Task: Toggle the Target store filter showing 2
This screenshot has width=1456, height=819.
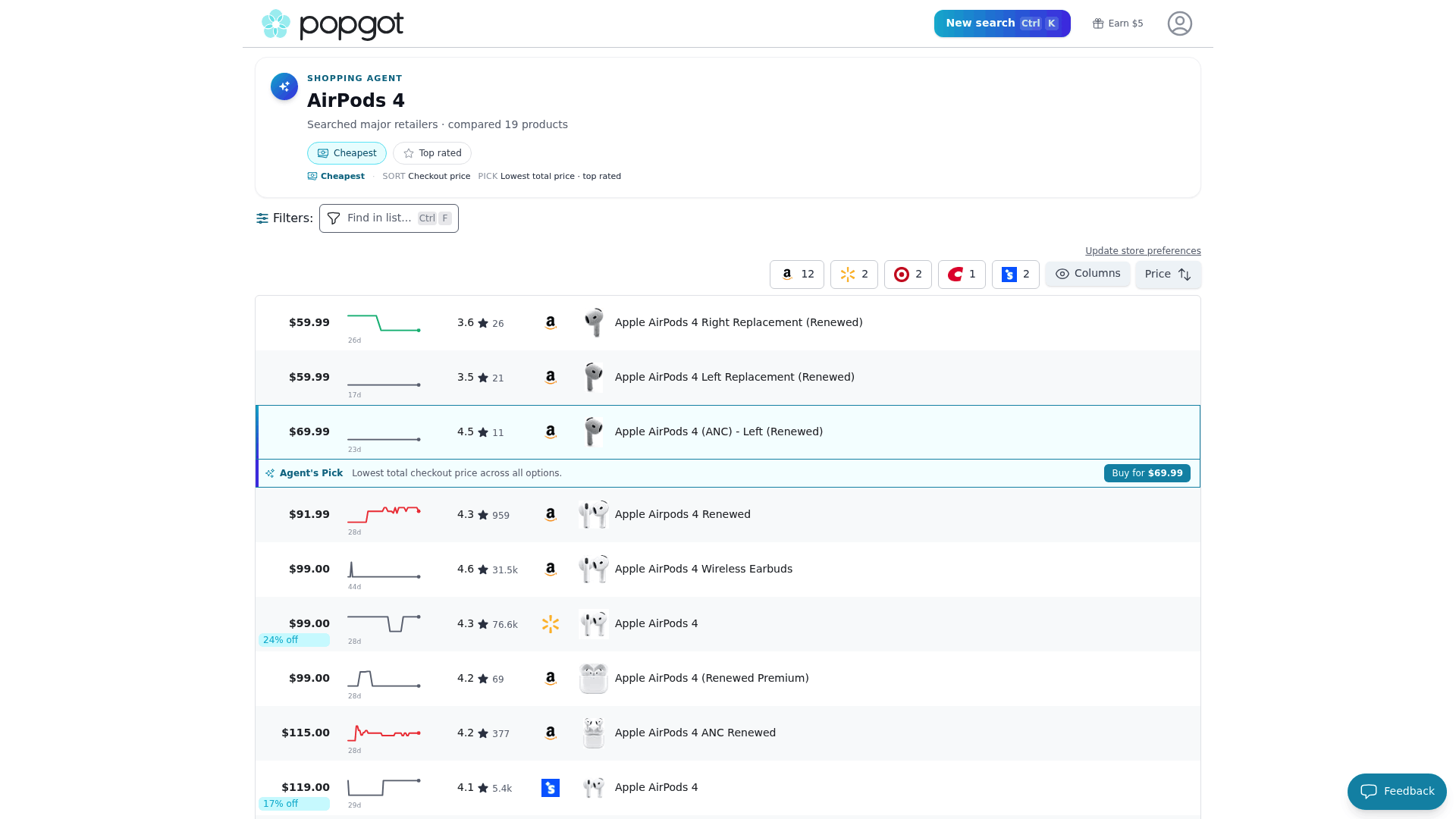Action: (908, 275)
